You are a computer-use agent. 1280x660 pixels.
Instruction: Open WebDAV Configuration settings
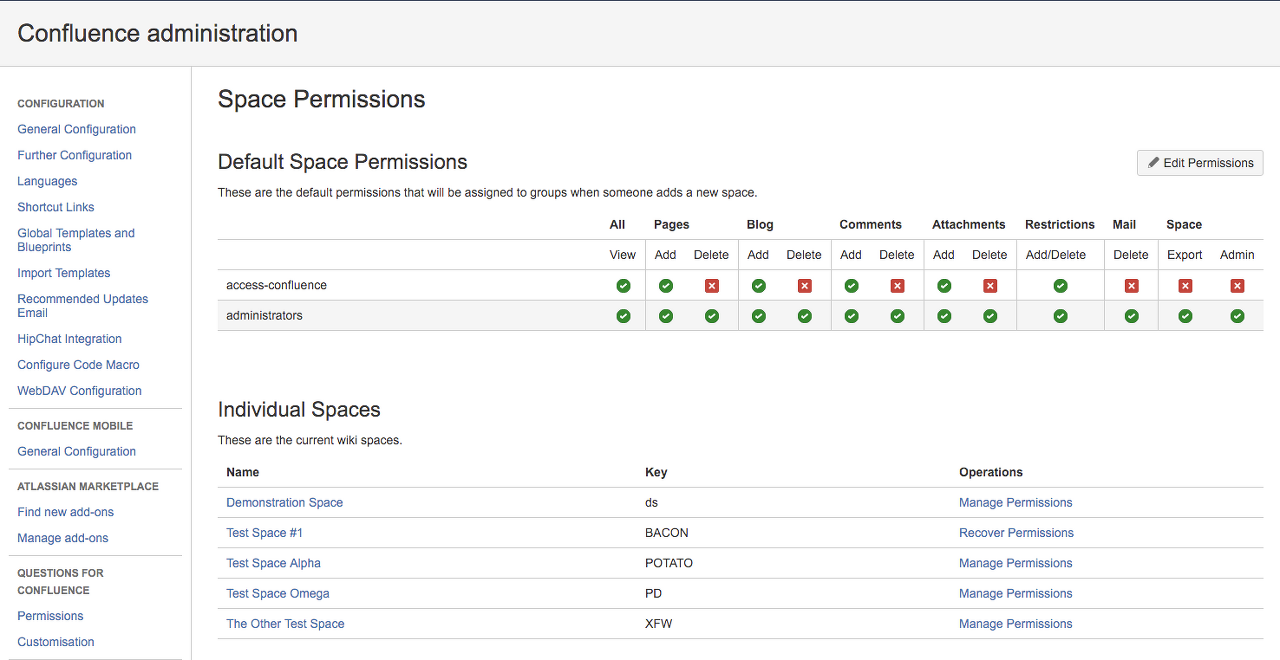pyautogui.click(x=79, y=391)
